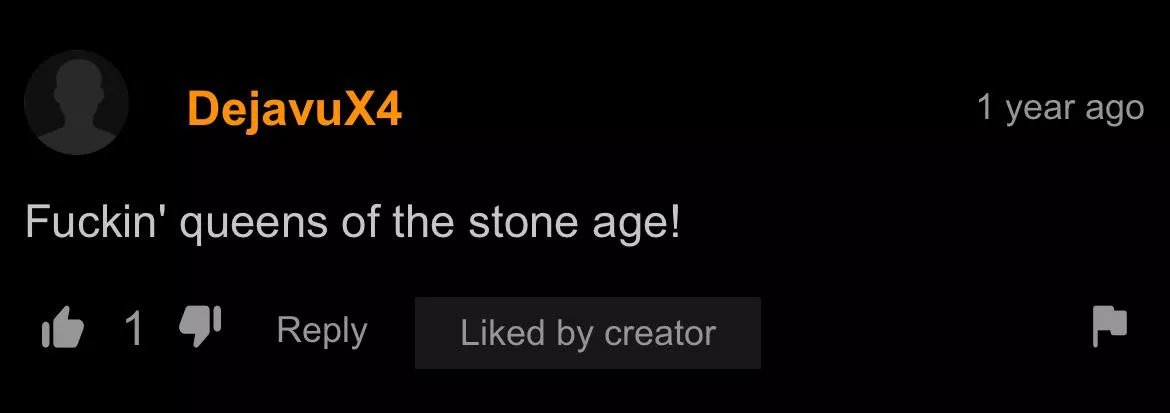
Task: Visit the orange DejavuX4 profile name
Action: click(x=295, y=109)
